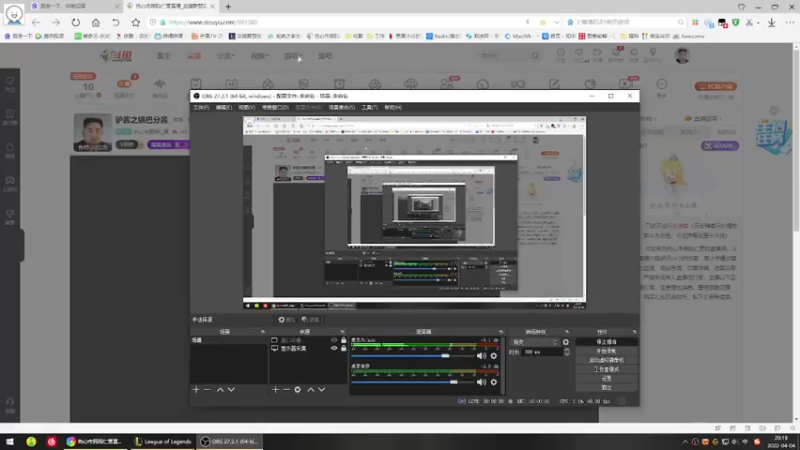Toggle 工作室模式 studio mode button
Viewport: 800px width, 450px height.
(x=606, y=369)
